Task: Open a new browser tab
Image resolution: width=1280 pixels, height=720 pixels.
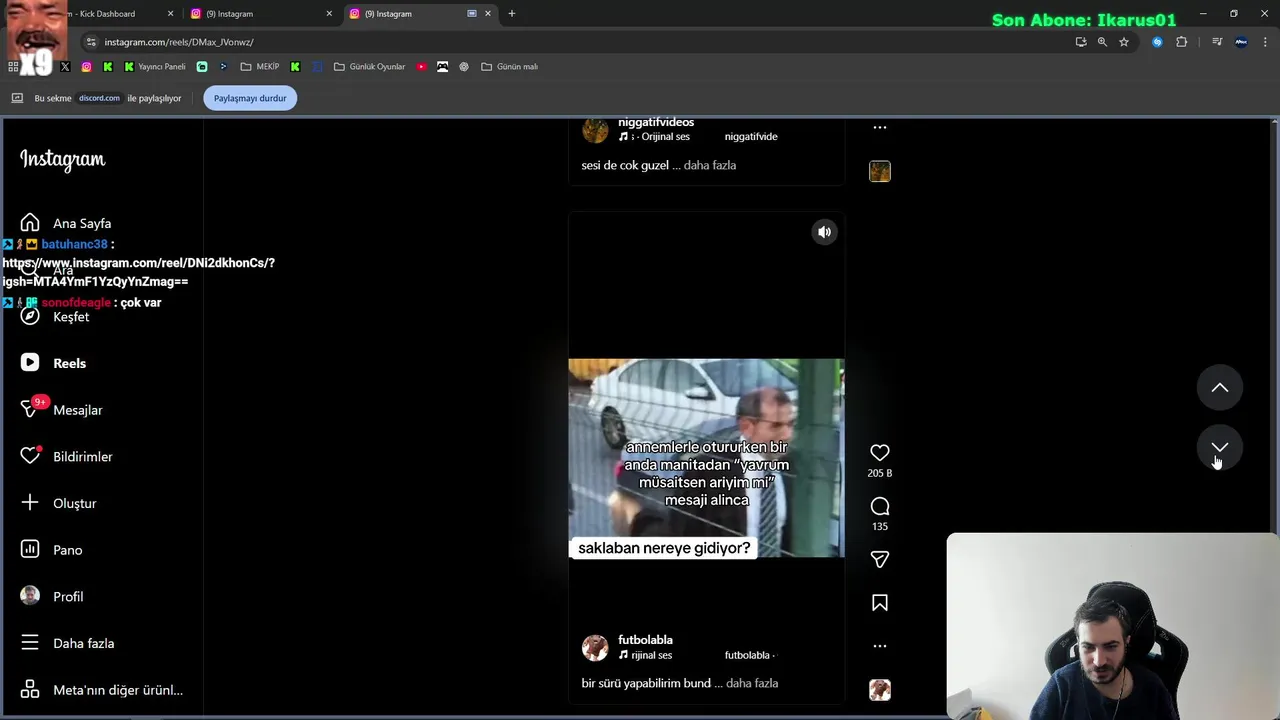Action: (512, 14)
